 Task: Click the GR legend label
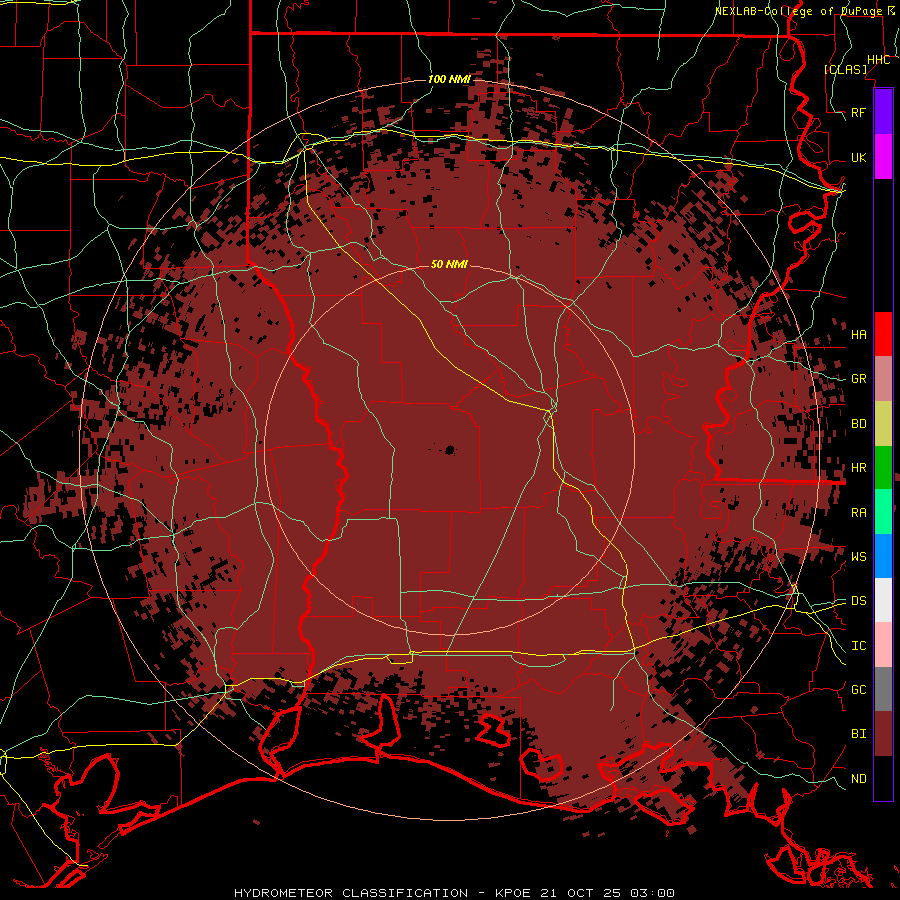858,379
